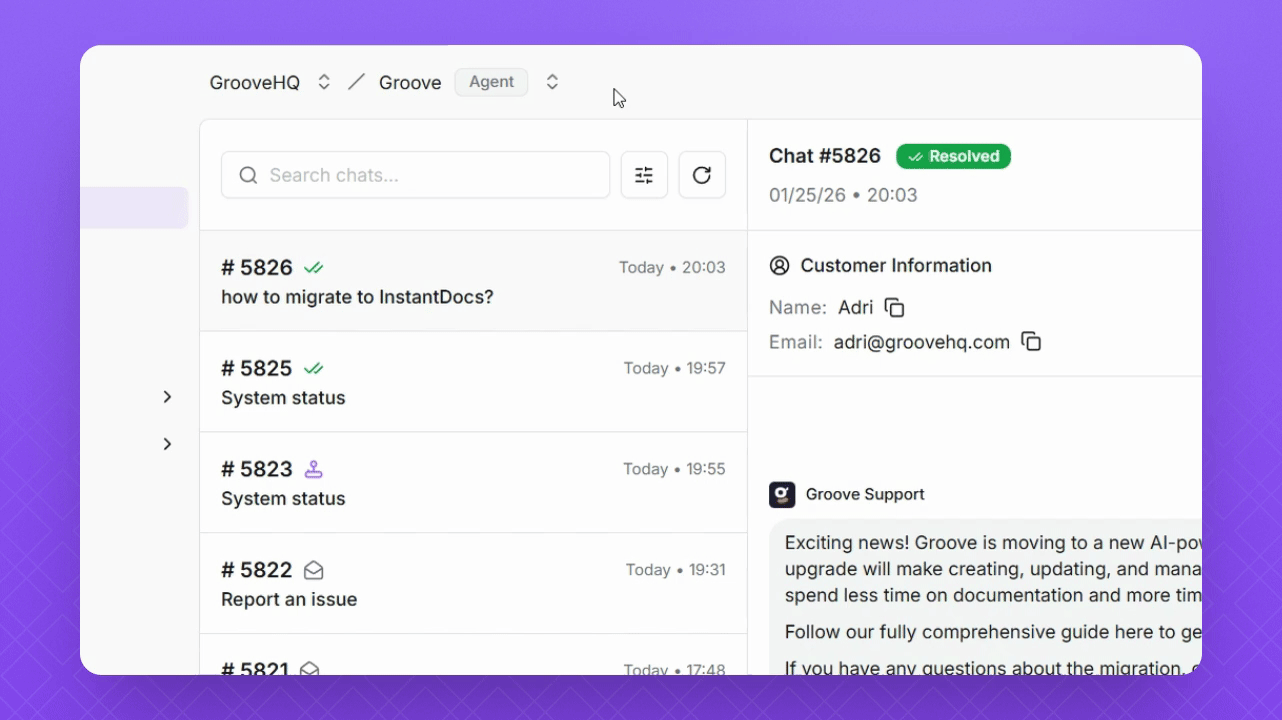Click the 'Chat #5826' heading
This screenshot has width=1282, height=720.
(825, 156)
